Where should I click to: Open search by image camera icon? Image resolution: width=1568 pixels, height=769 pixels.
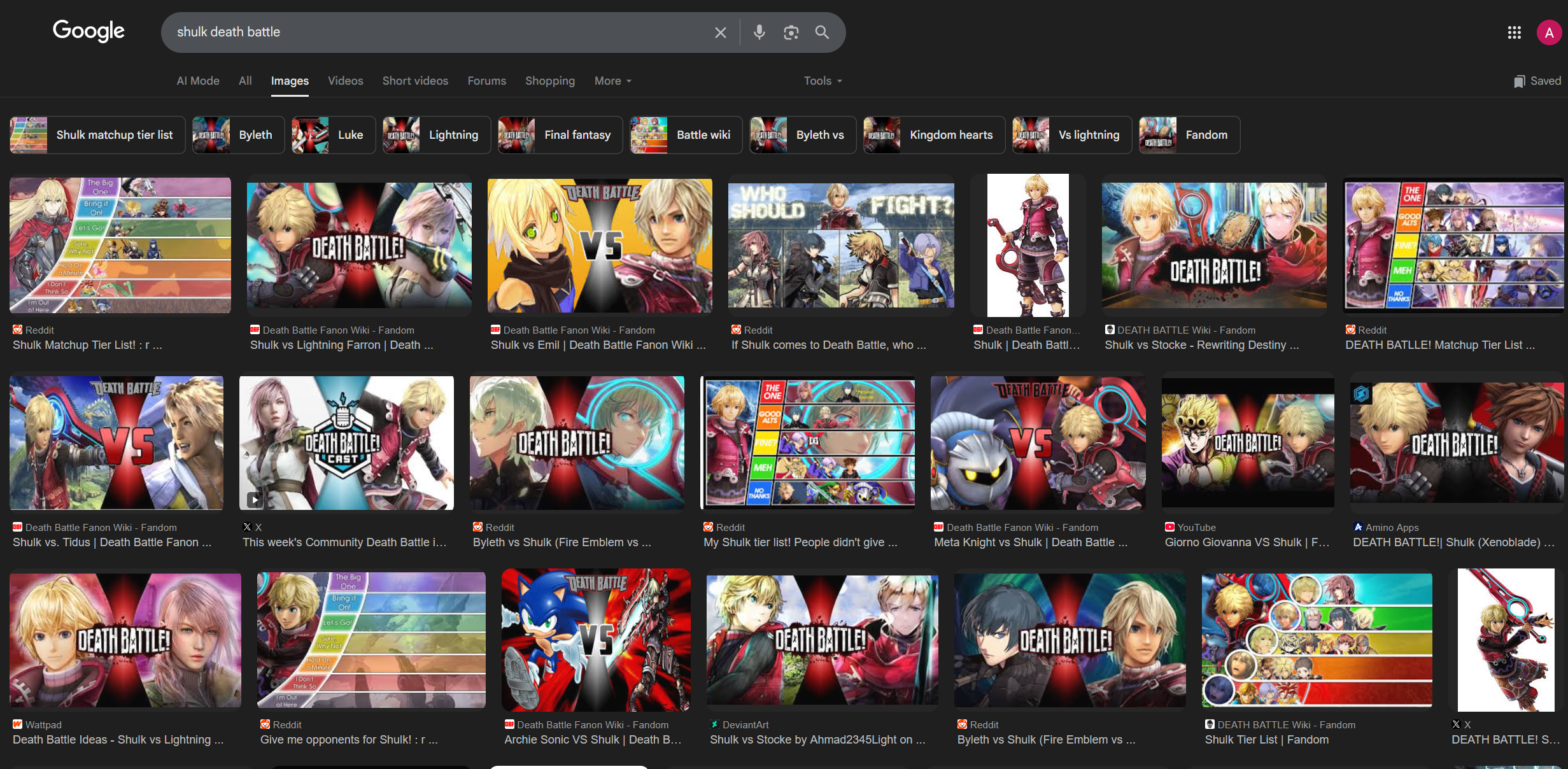coord(791,32)
